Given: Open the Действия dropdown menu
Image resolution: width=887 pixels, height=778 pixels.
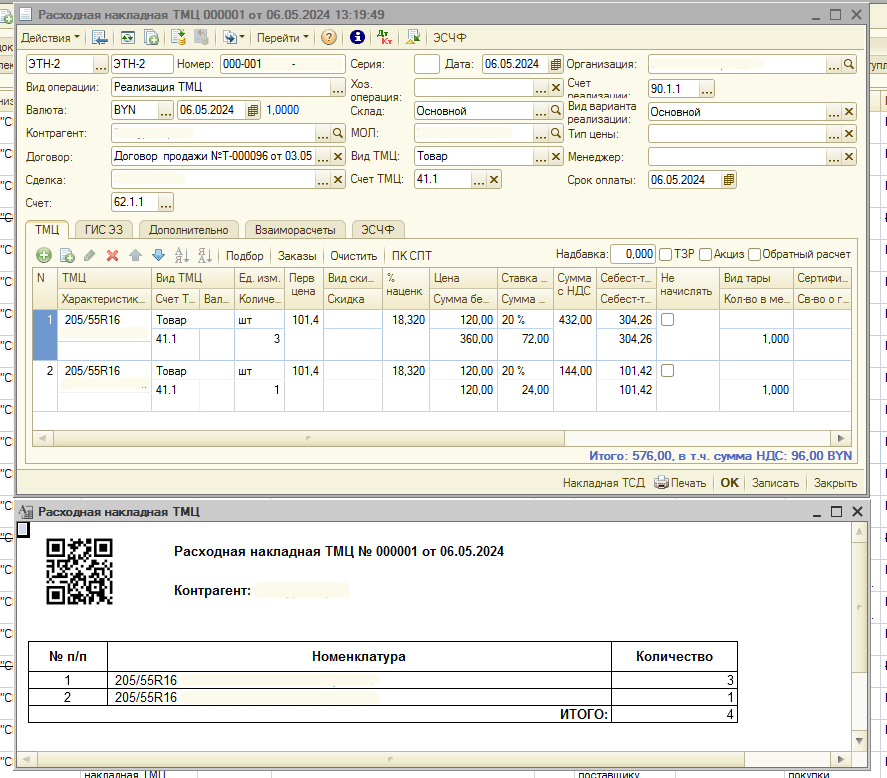Looking at the screenshot, I should [50, 37].
